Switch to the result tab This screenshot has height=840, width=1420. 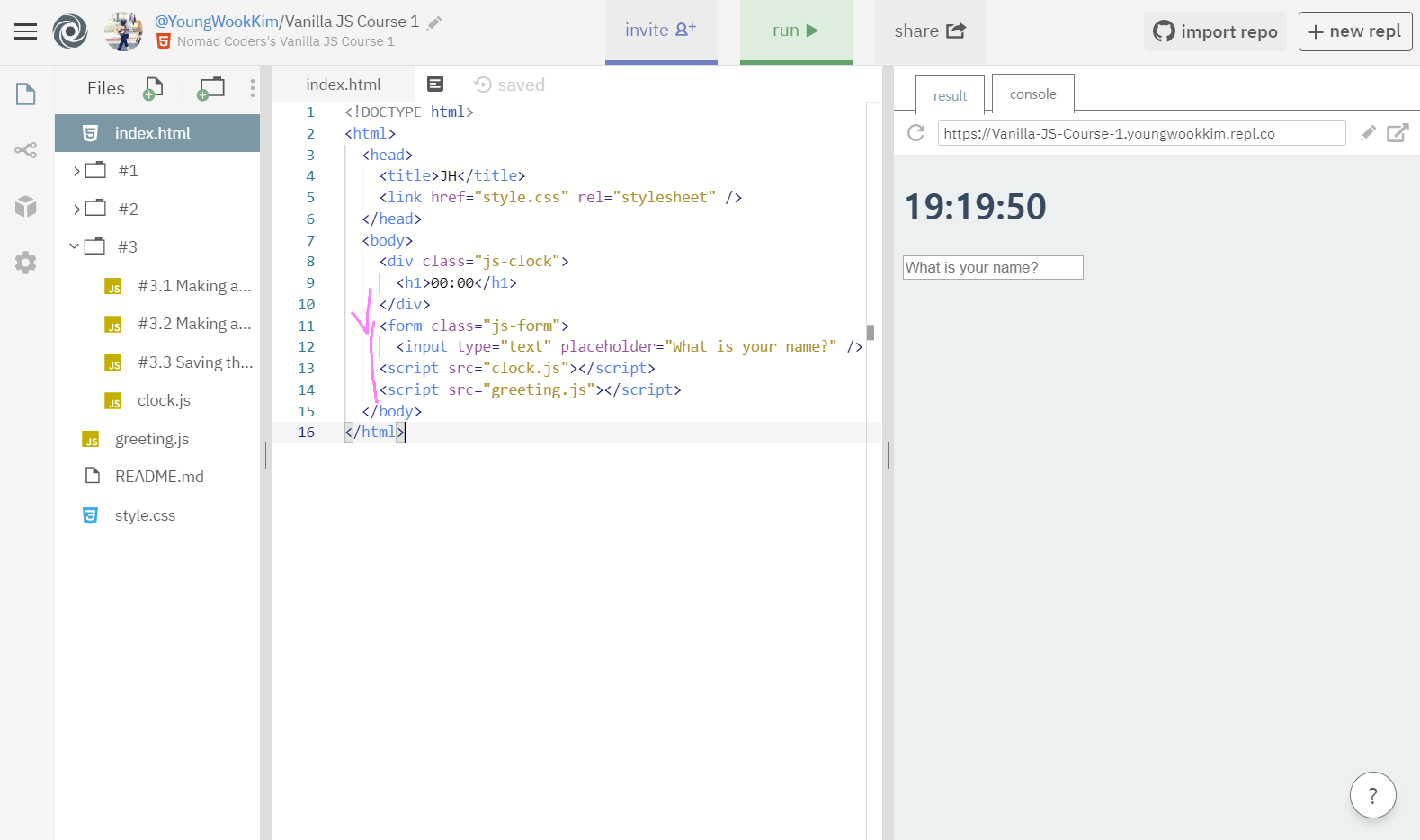tap(950, 95)
